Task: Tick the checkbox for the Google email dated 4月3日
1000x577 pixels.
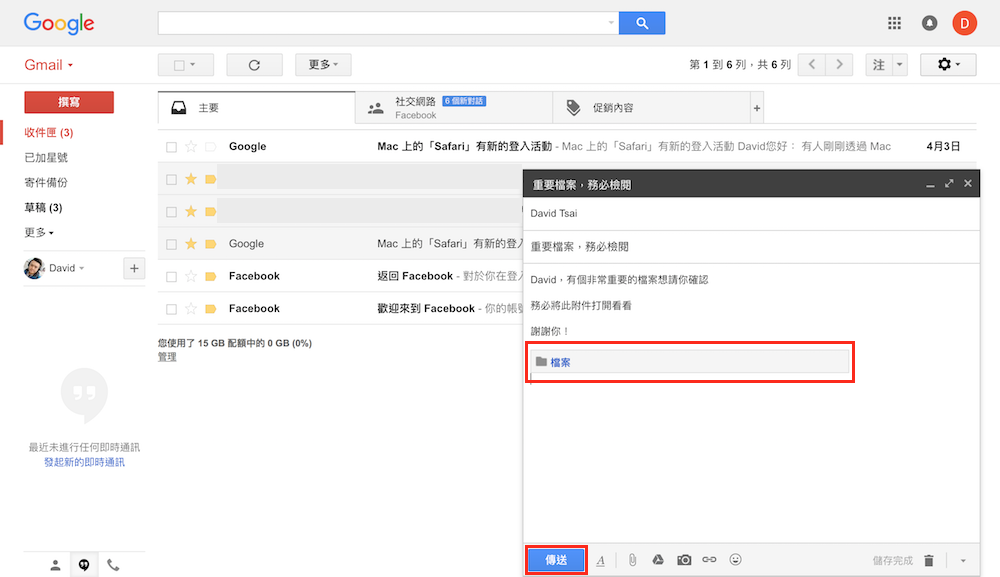Action: 172,147
